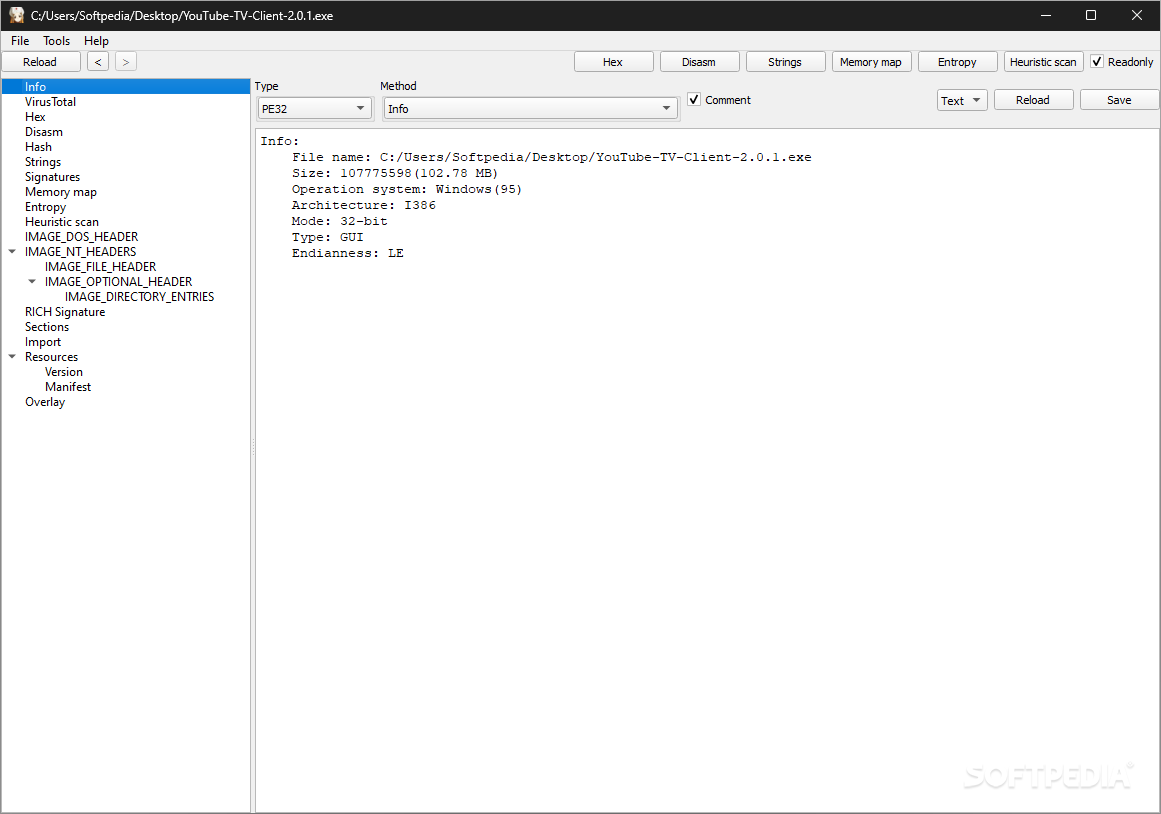Viewport: 1161px width, 814px height.
Task: Select Version under Resources
Action: (64, 372)
